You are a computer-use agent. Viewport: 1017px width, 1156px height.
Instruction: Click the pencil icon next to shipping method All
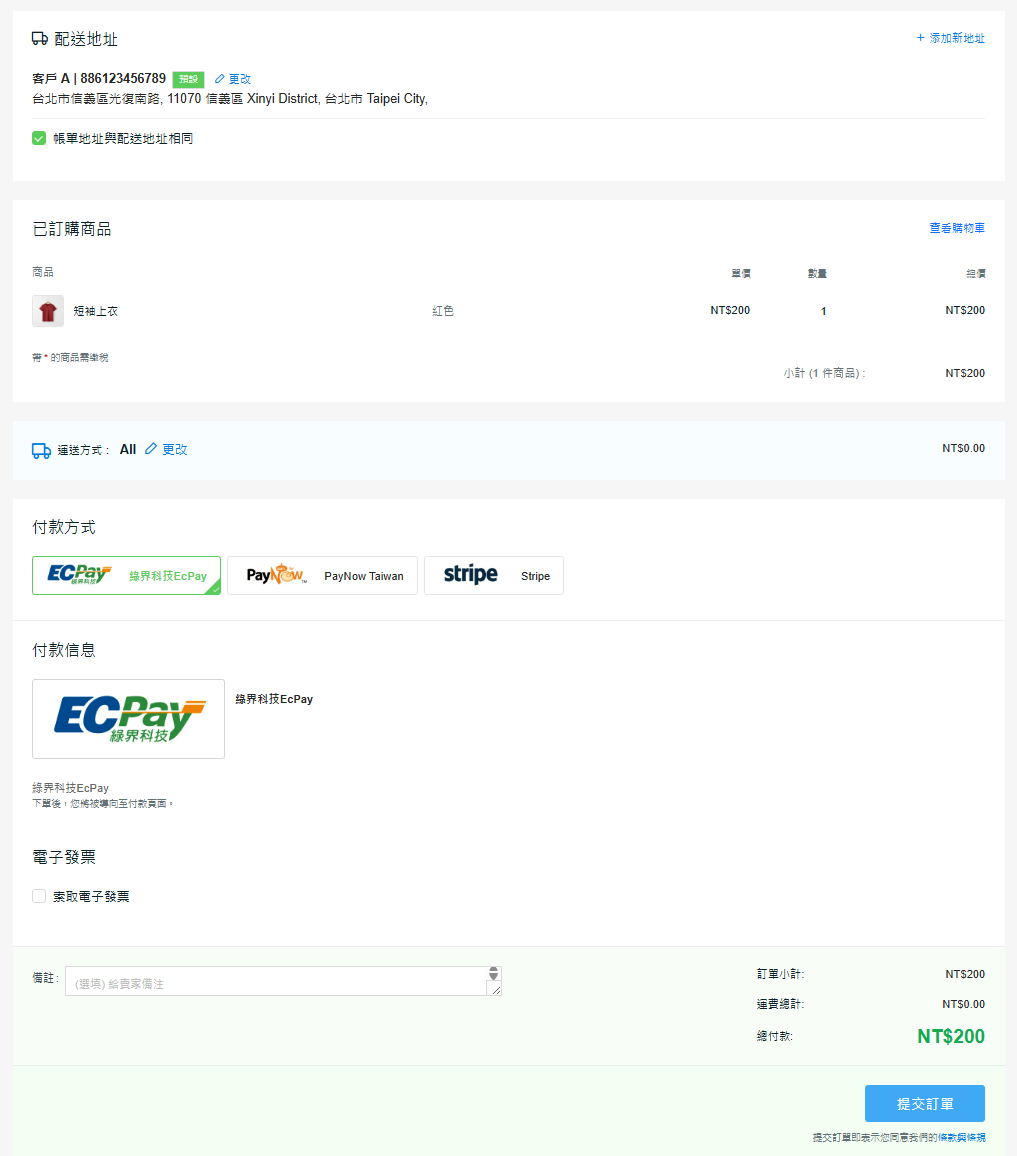(x=151, y=449)
